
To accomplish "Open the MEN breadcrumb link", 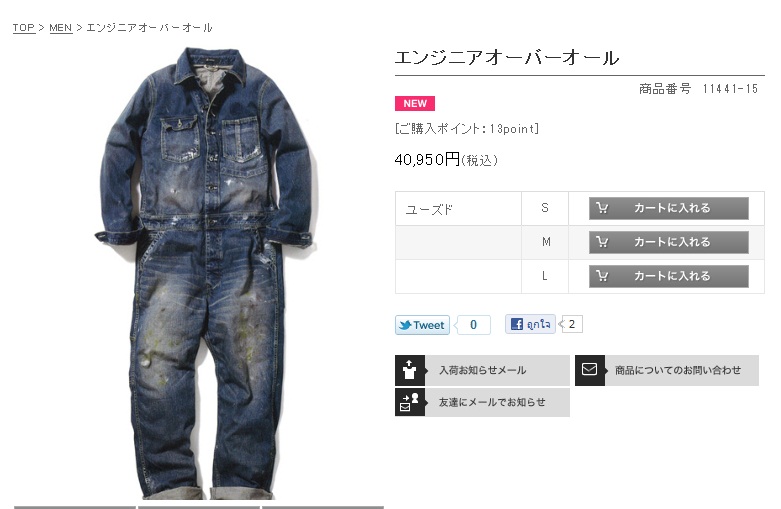I will 61,28.
